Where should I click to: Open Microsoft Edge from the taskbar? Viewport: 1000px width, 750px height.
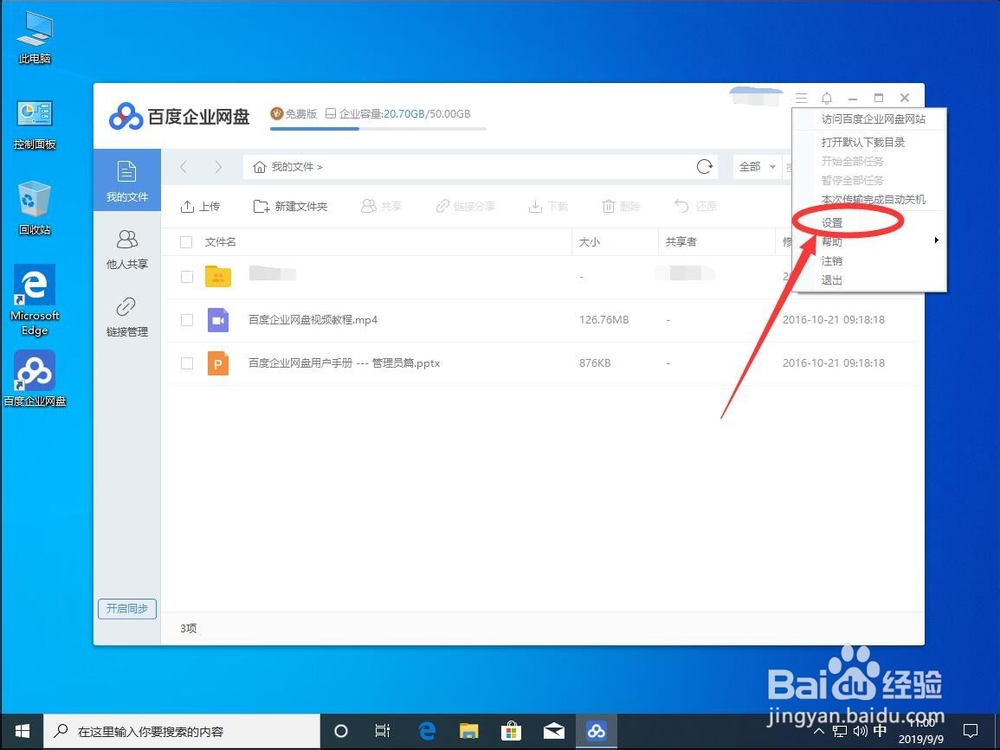[x=424, y=730]
